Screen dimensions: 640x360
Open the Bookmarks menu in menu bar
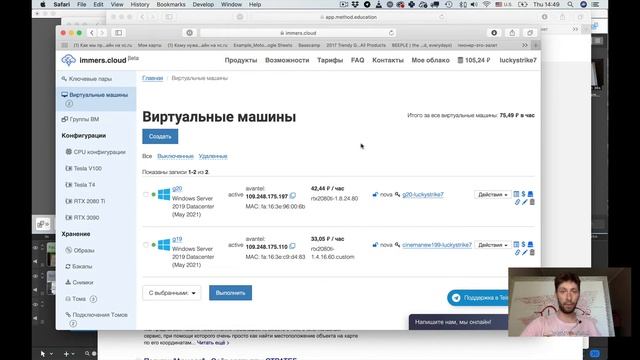[x=171, y=4]
